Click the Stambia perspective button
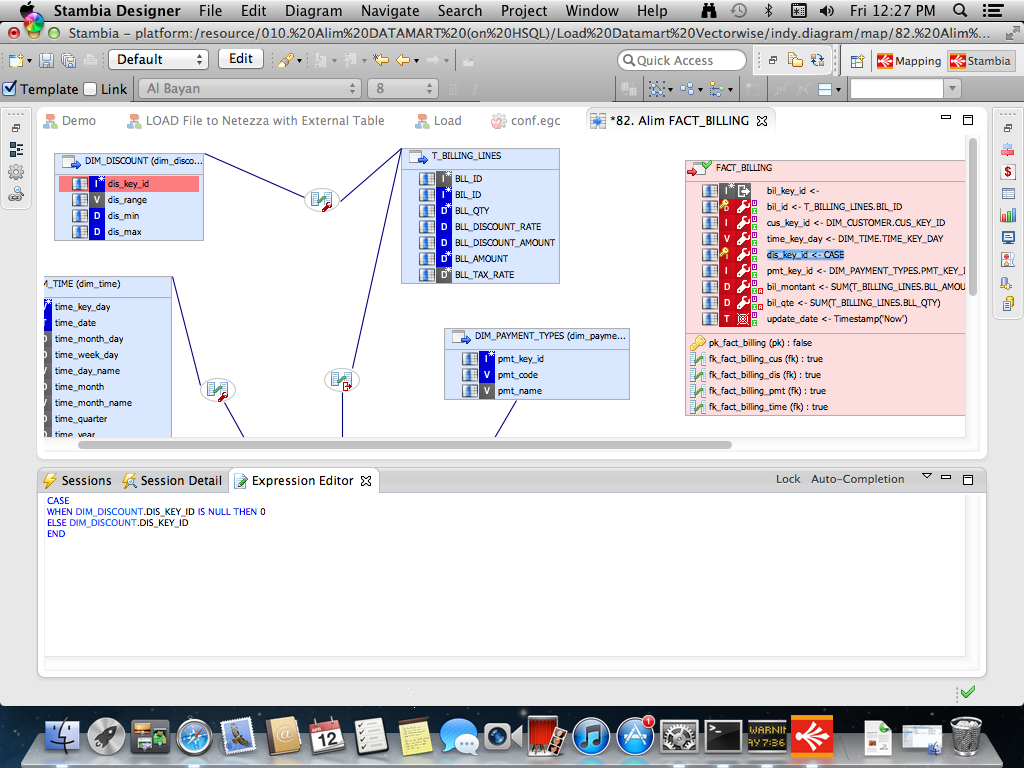 pos(980,61)
